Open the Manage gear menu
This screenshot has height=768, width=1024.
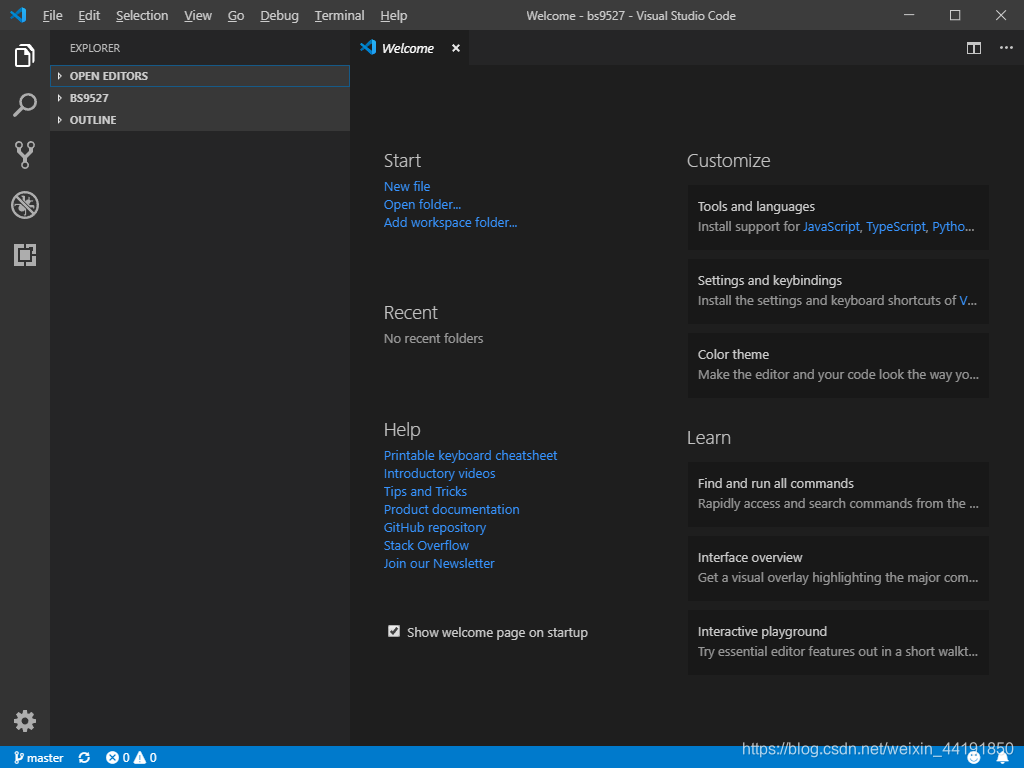[25, 721]
